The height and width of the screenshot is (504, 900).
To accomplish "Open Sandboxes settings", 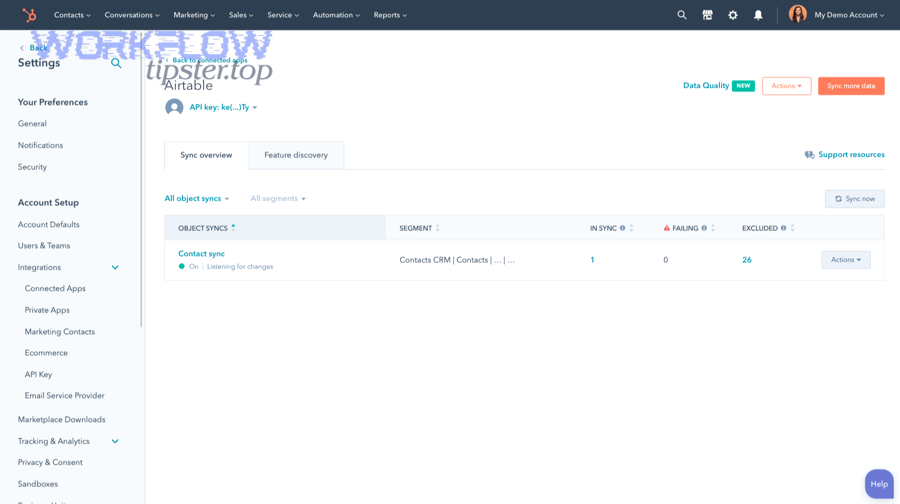I will [38, 484].
